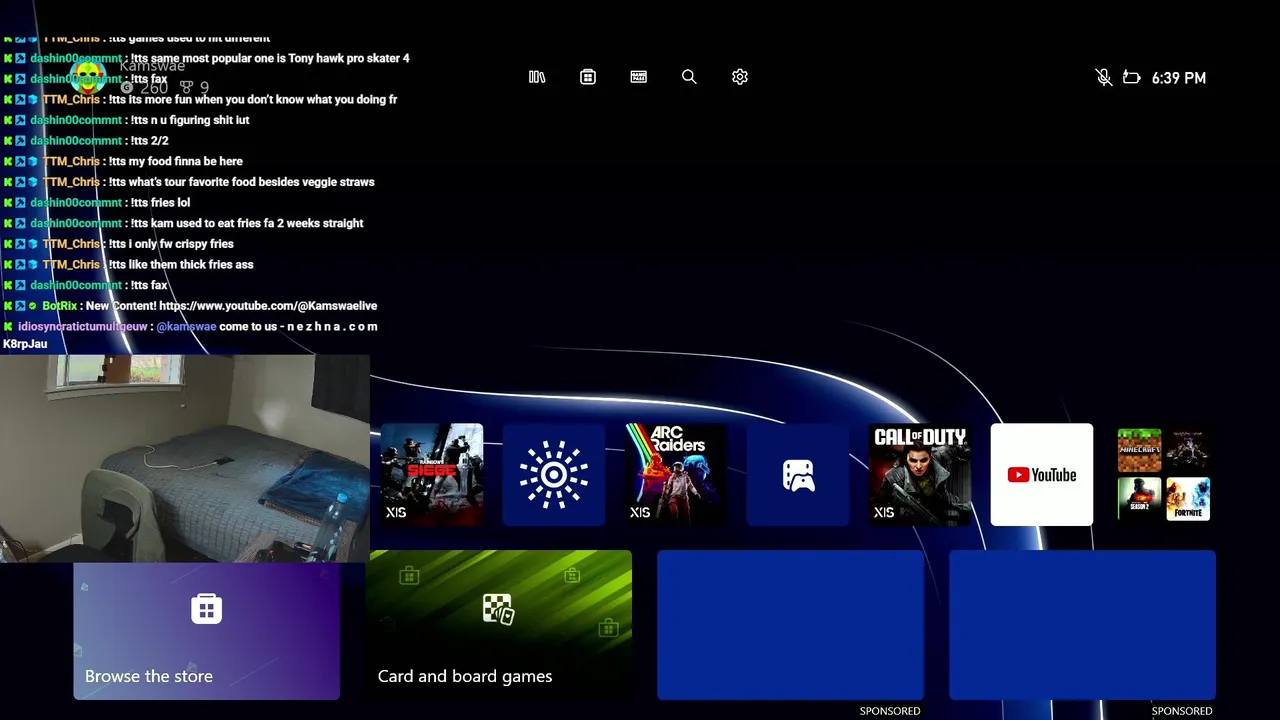The width and height of the screenshot is (1280, 720).
Task: Open the Game Pass icon in top bar
Action: coord(639,77)
